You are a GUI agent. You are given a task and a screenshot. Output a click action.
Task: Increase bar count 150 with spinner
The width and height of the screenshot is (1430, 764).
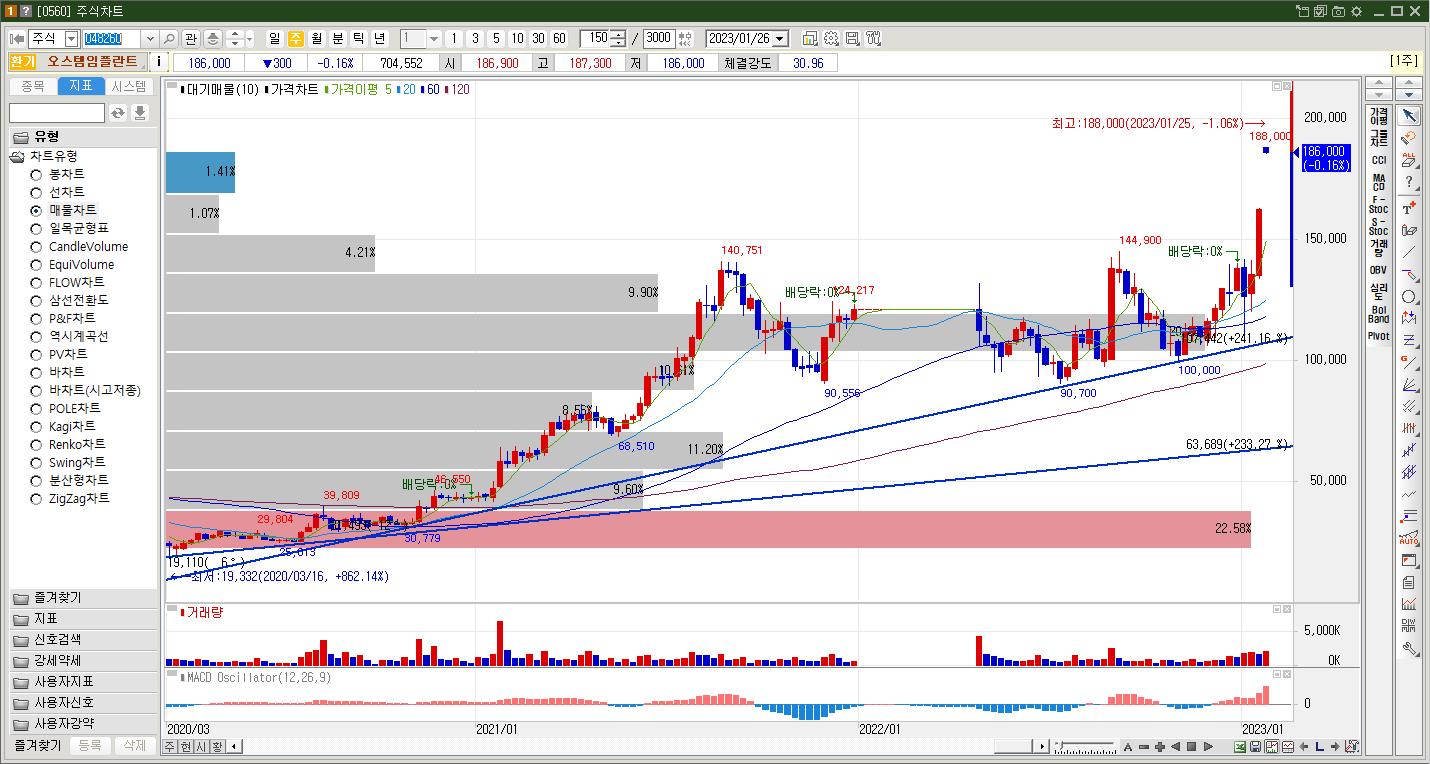pos(619,34)
